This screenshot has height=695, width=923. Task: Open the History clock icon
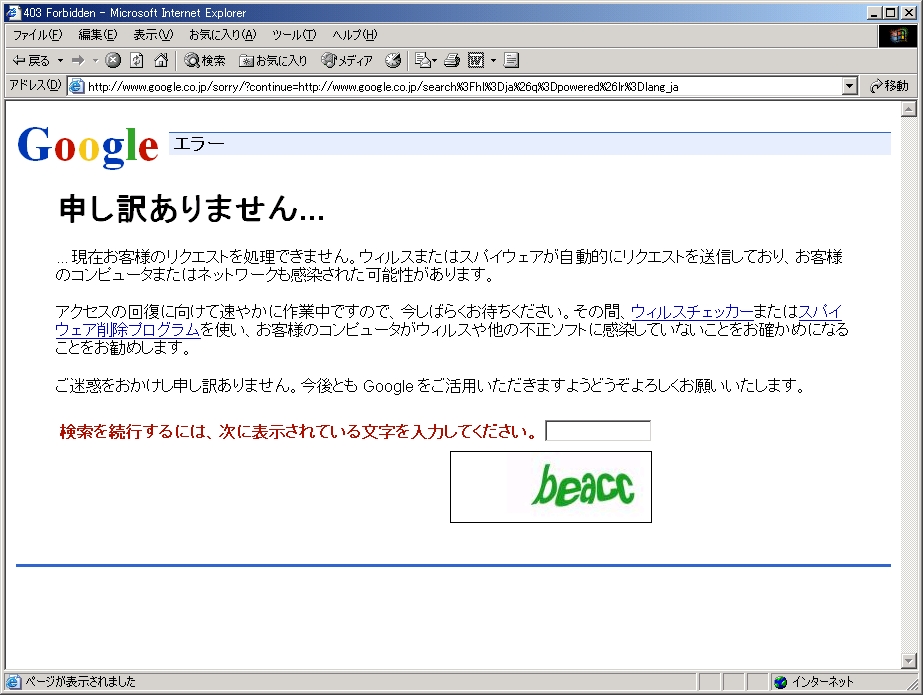pyautogui.click(x=393, y=60)
